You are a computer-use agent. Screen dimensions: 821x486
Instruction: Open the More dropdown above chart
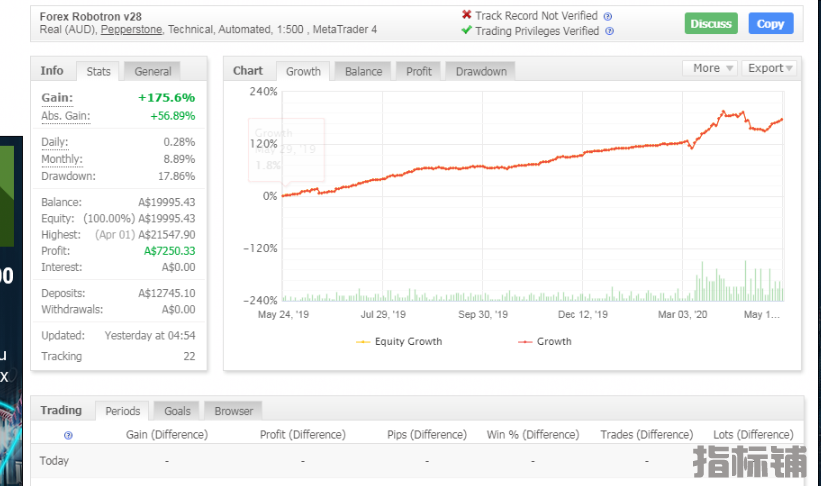712,68
